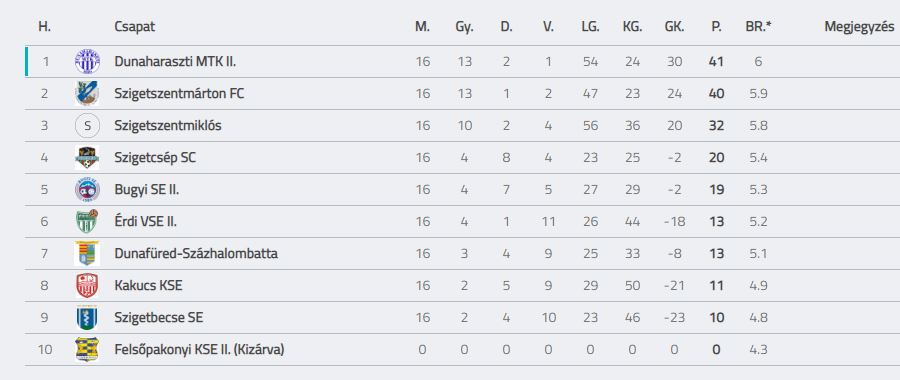Click the Bugyi SE II. team crest
The height and width of the screenshot is (380, 900).
[x=87, y=189]
